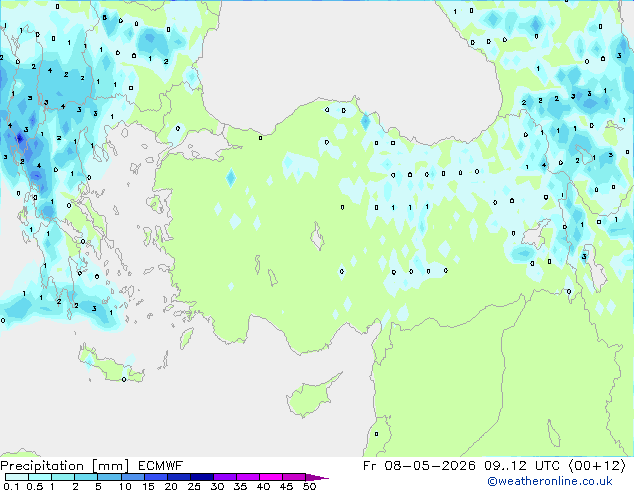Image resolution: width=634 pixels, height=490 pixels.
Task: Open the weatheronline.co.uk copyright link
Action: 550,481
